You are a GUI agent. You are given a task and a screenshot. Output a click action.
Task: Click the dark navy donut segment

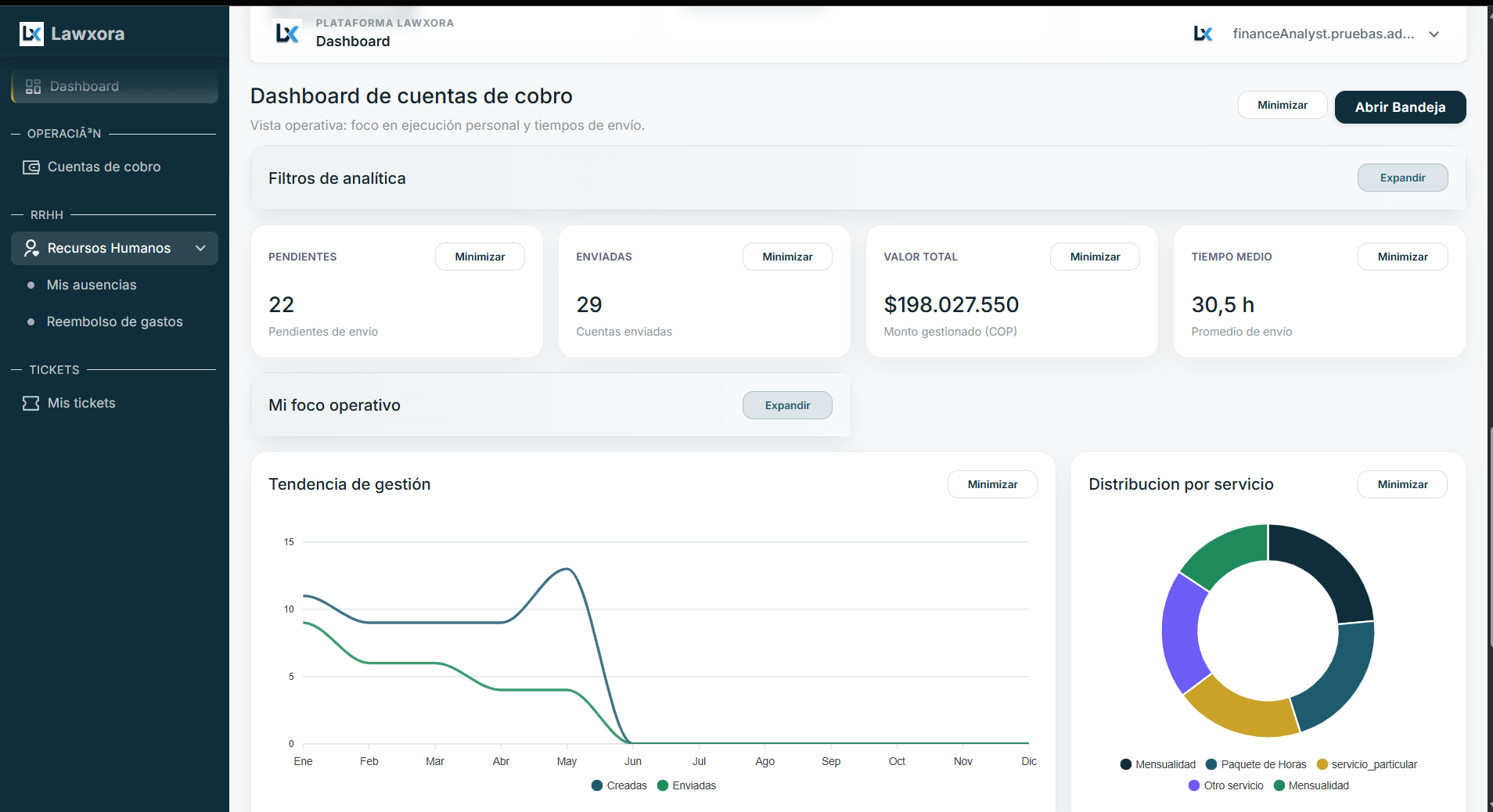1326,565
